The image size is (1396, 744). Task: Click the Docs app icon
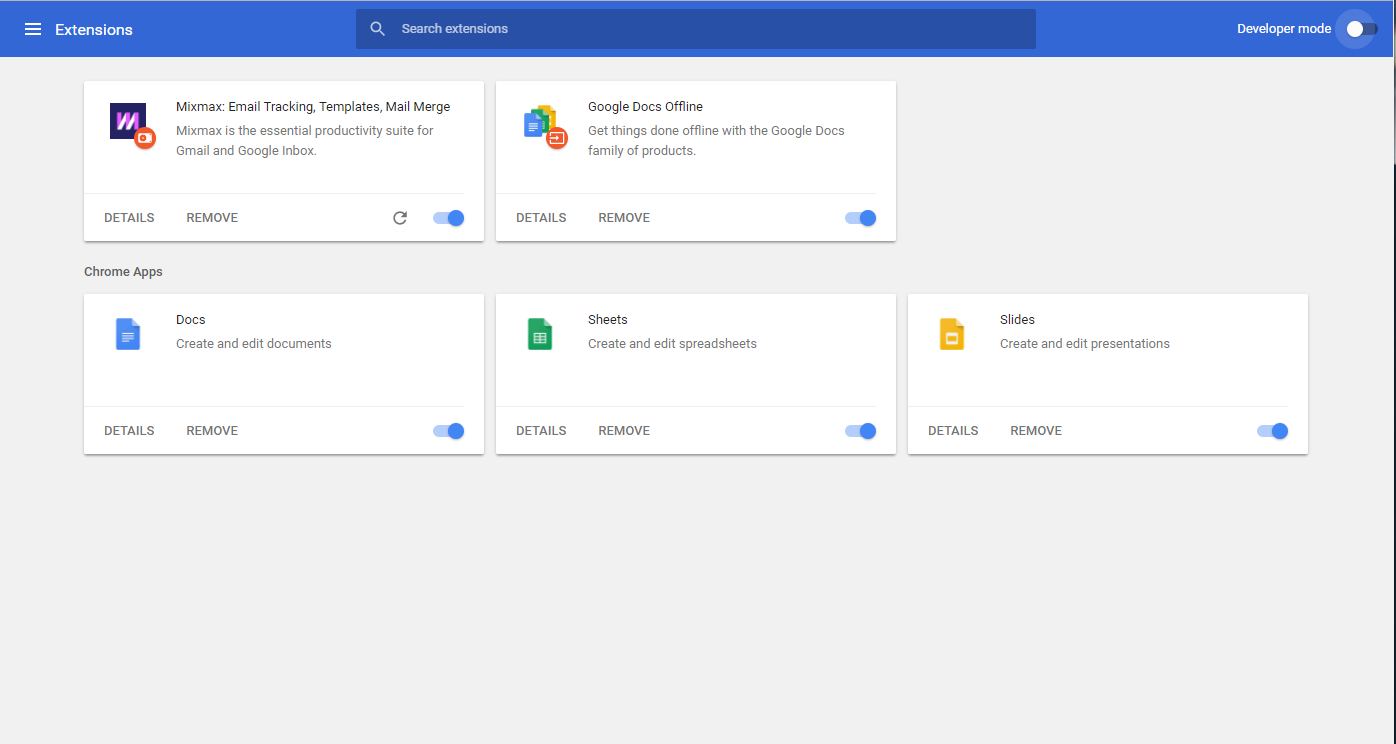[x=128, y=334]
